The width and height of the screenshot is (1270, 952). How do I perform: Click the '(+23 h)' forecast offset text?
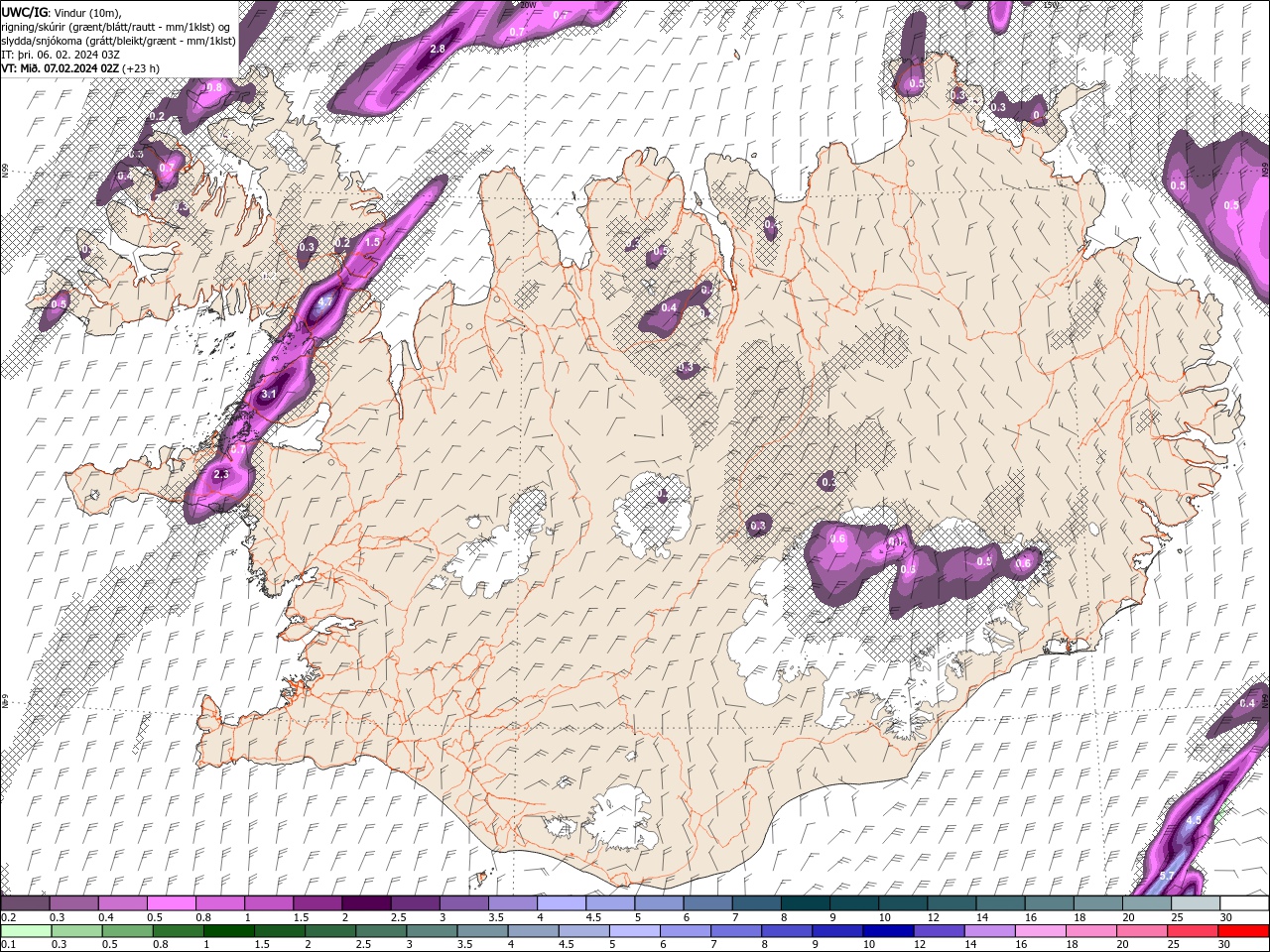141,68
